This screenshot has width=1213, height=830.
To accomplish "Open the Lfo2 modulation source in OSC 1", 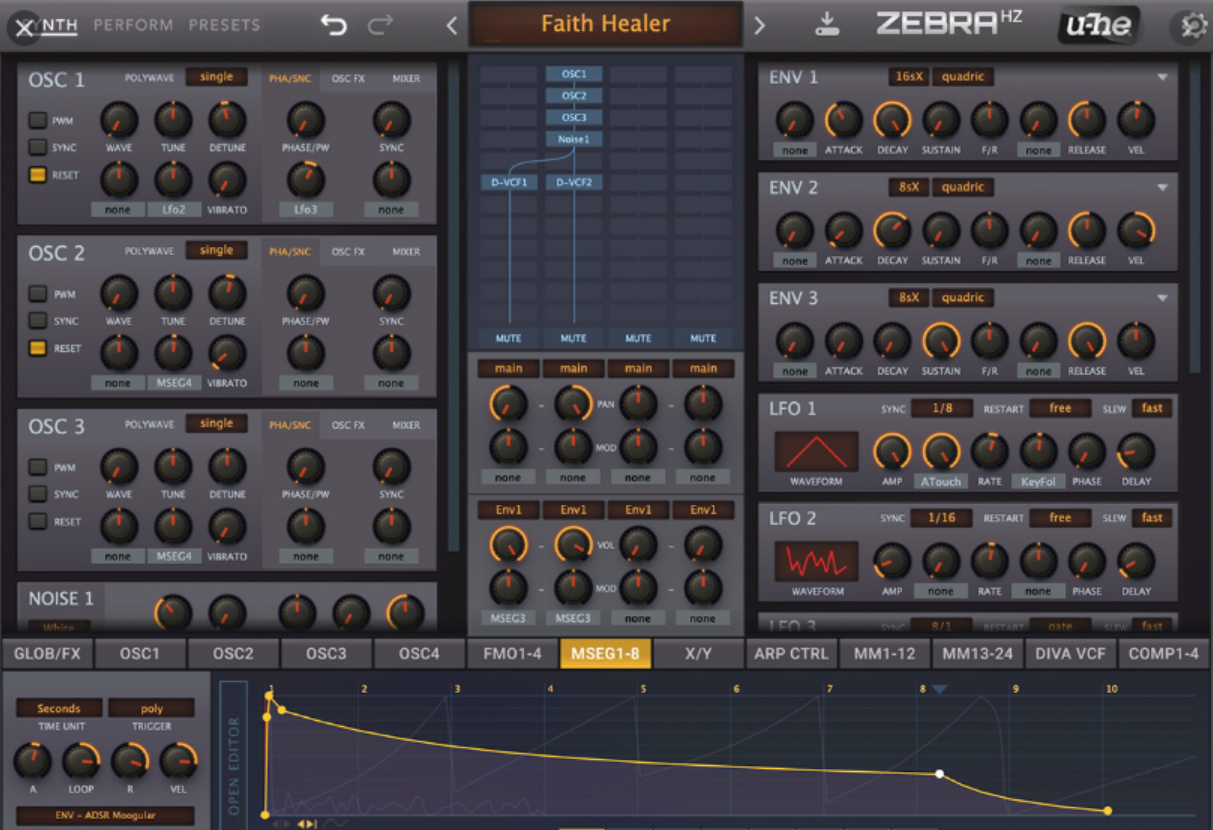I will (x=173, y=210).
